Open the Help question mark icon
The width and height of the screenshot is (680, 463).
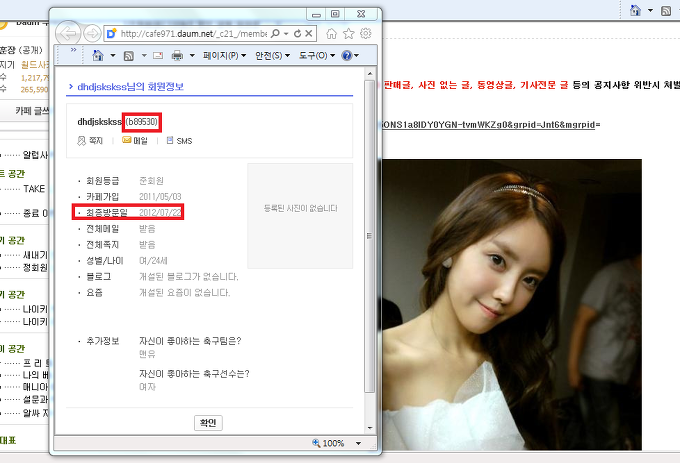[346, 55]
